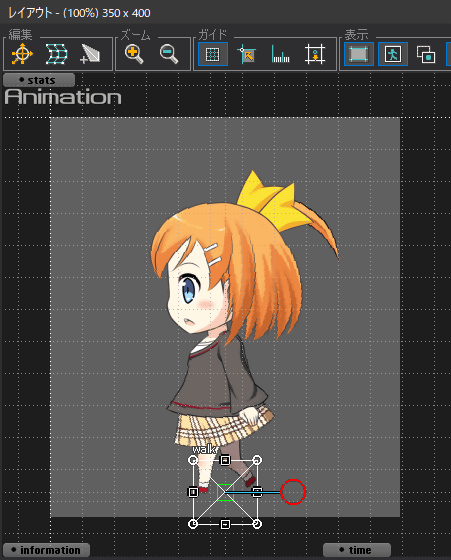Screen dimensions: 451x560
Task: Click the origin arrow guide icon
Action: (246, 54)
